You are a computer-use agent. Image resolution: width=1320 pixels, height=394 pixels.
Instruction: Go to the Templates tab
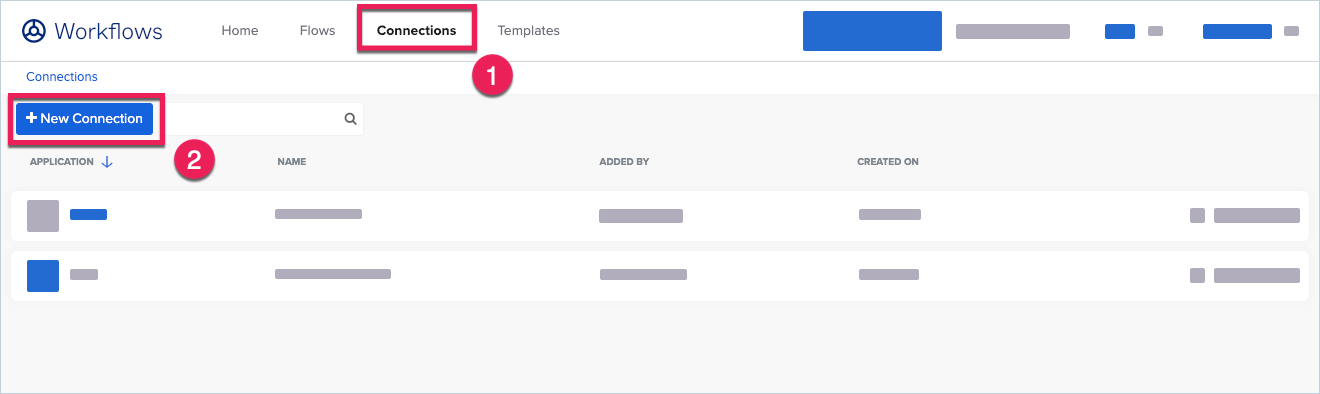click(528, 31)
